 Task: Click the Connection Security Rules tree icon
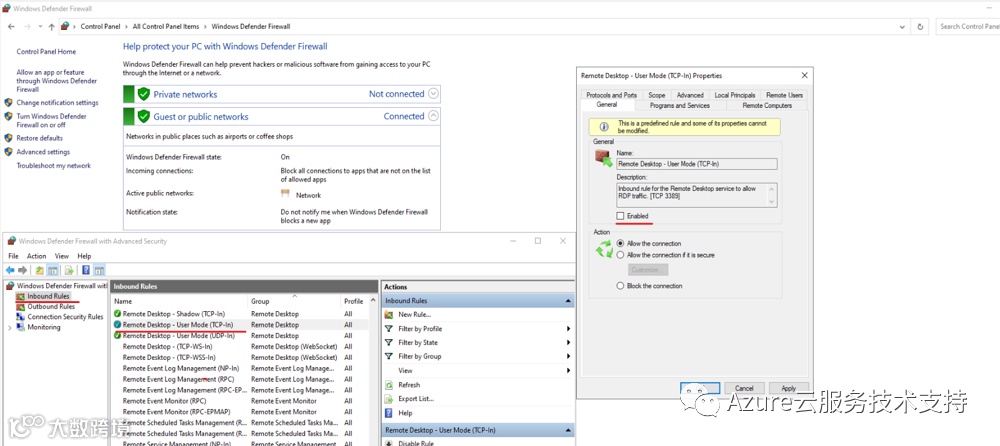click(x=20, y=316)
